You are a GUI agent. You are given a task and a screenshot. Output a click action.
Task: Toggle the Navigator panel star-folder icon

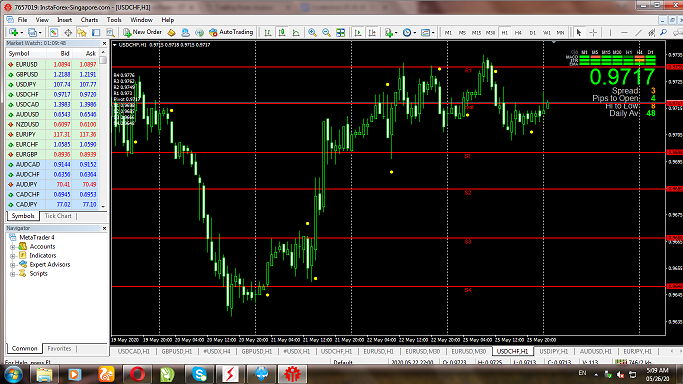tap(82, 33)
